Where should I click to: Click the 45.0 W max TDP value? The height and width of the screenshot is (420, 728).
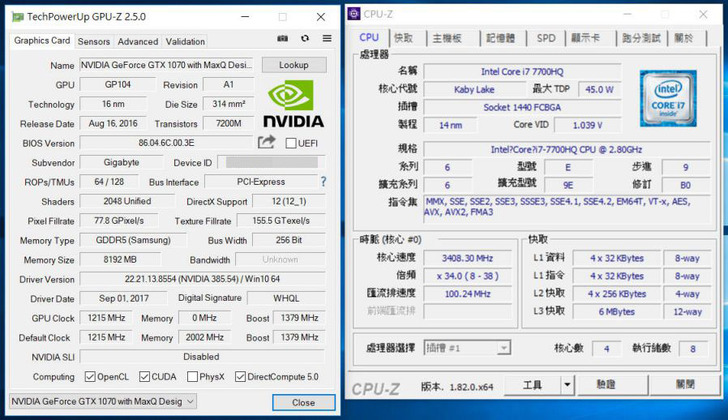(599, 90)
